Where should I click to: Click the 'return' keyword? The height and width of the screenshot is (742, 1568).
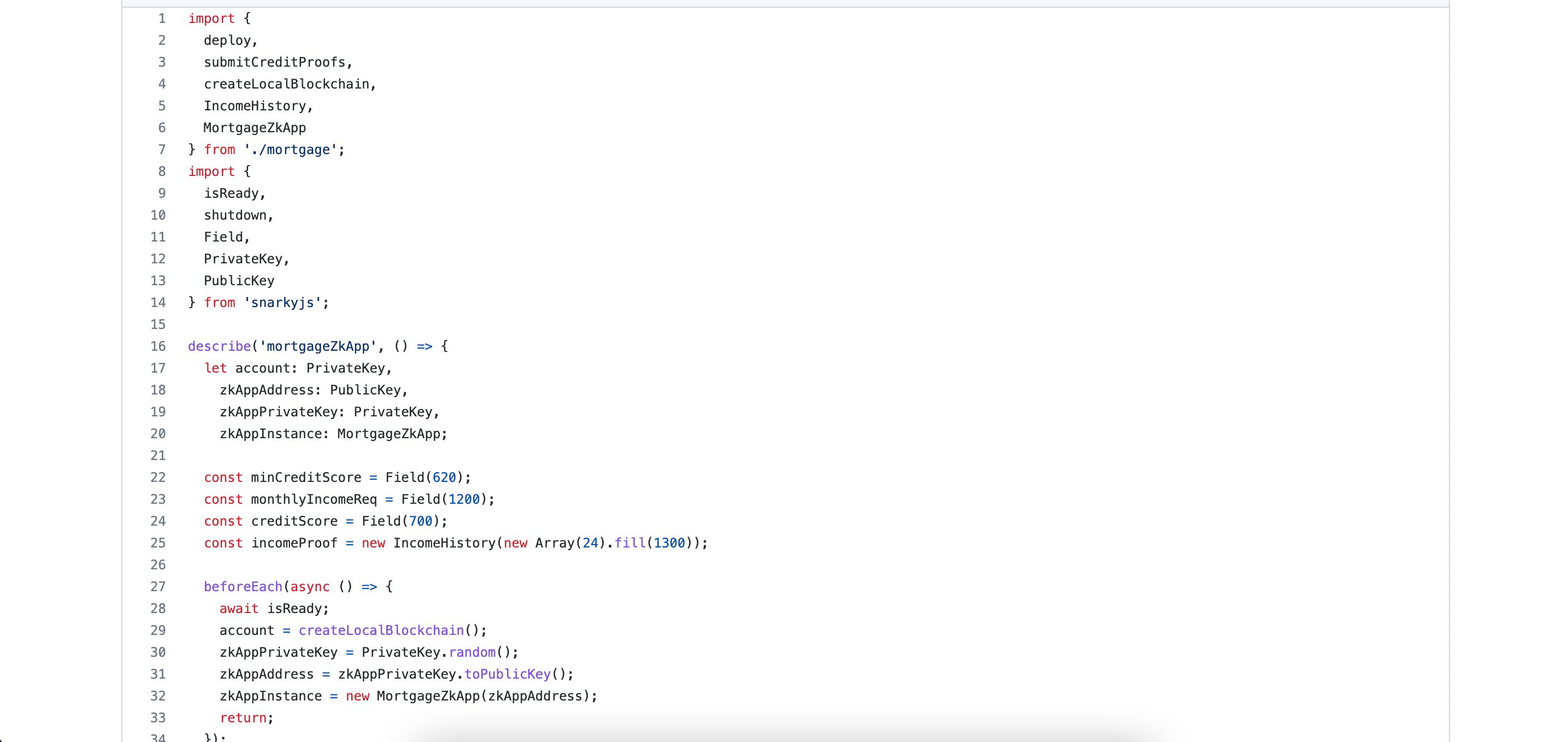click(243, 717)
